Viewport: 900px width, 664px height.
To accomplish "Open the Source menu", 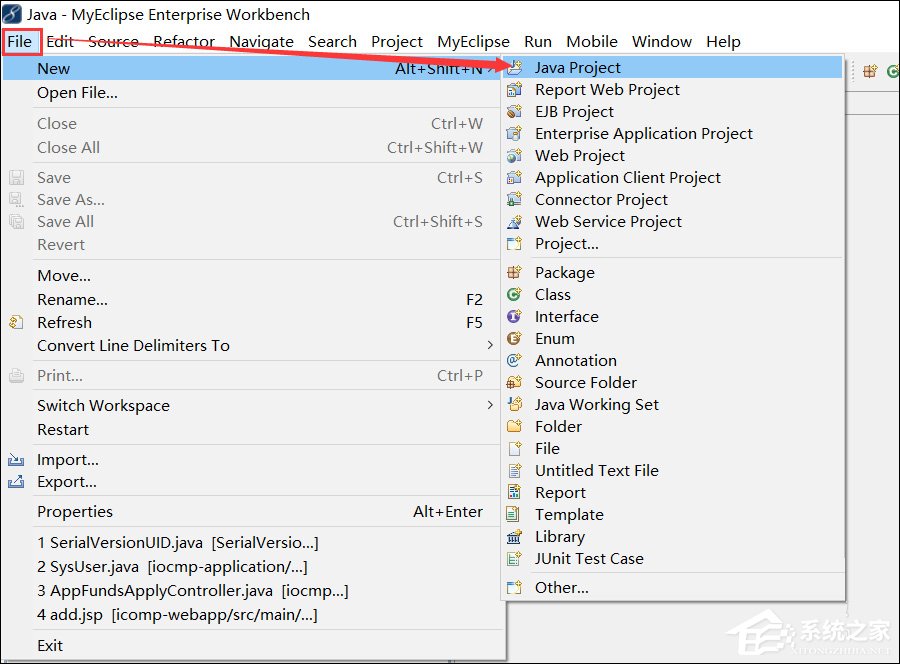I will pos(113,41).
